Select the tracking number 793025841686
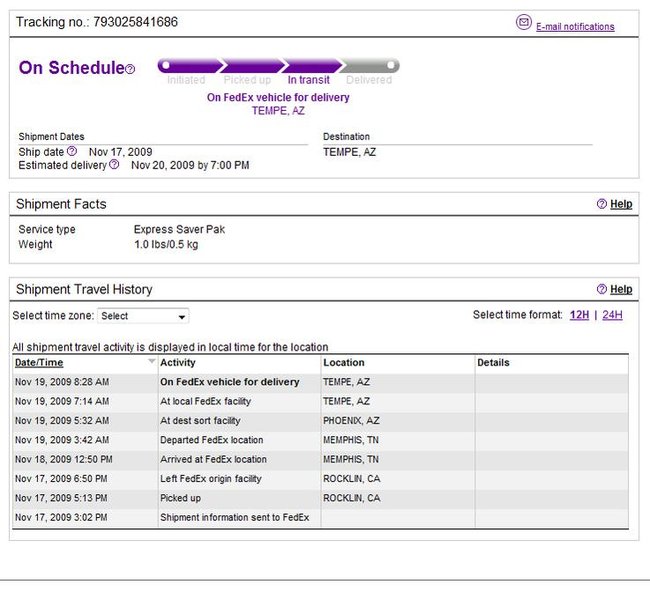This screenshot has height=599, width=650. point(136,22)
